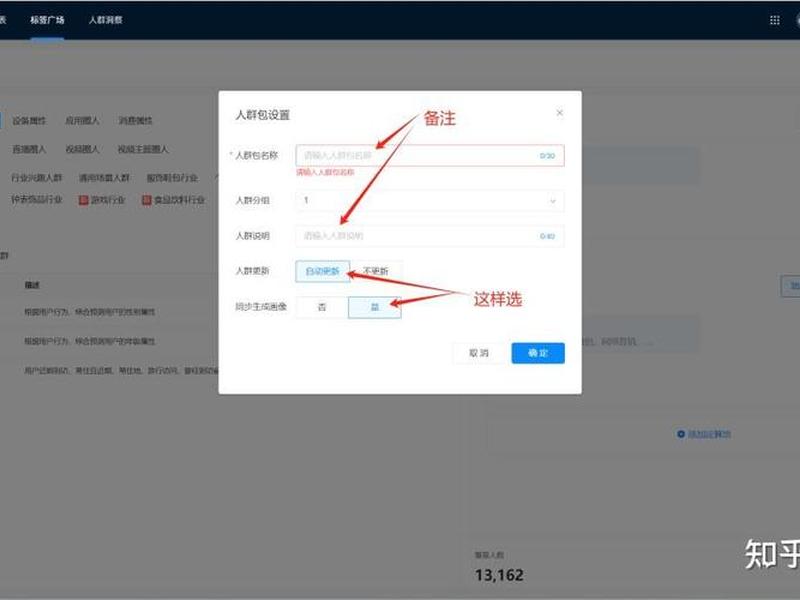Open 消费属性 category tab
Viewport: 800px width, 600px height.
click(135, 121)
